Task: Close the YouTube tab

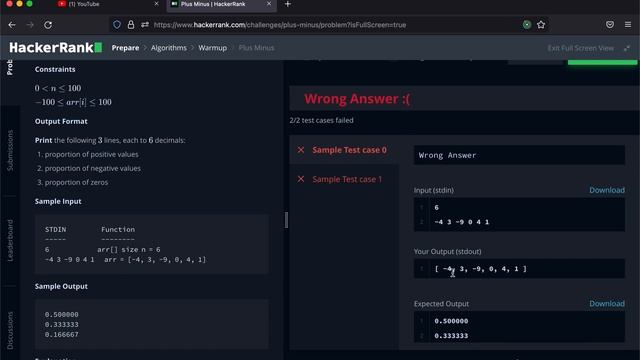Action: point(156,4)
